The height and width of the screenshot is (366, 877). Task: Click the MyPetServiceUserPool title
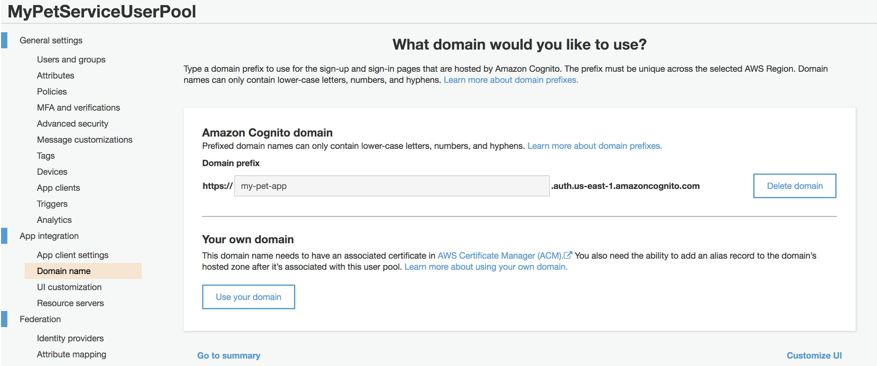(x=102, y=12)
